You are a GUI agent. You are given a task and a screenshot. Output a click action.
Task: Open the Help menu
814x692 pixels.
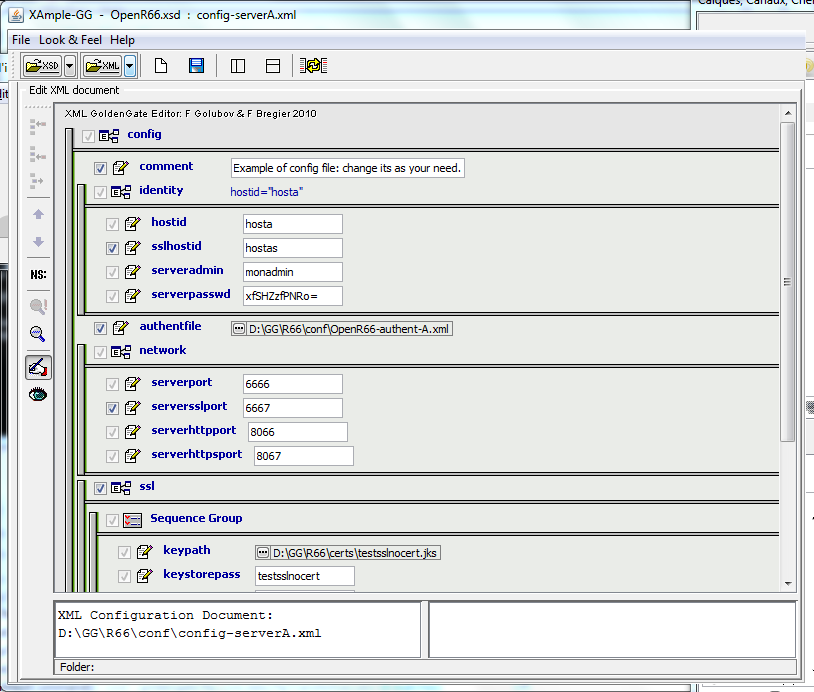click(123, 40)
